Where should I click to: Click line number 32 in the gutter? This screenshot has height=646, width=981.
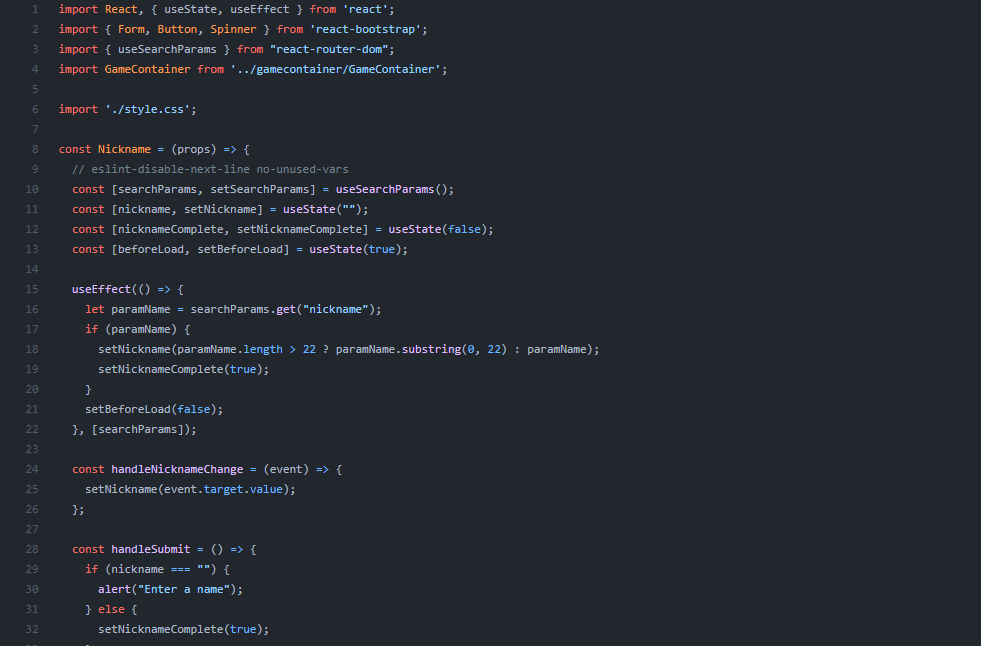31,628
